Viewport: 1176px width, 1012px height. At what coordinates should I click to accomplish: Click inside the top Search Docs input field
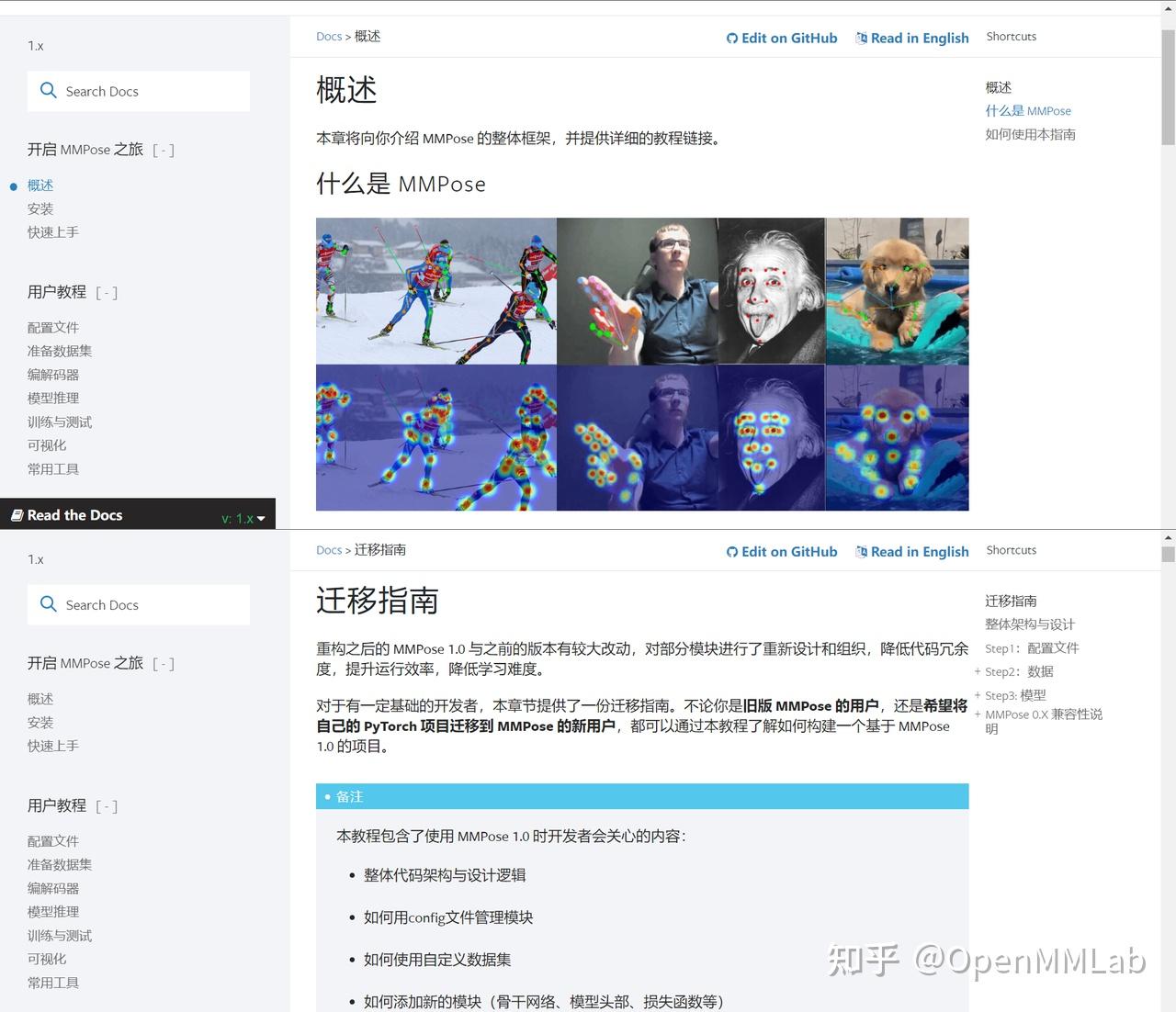138,91
